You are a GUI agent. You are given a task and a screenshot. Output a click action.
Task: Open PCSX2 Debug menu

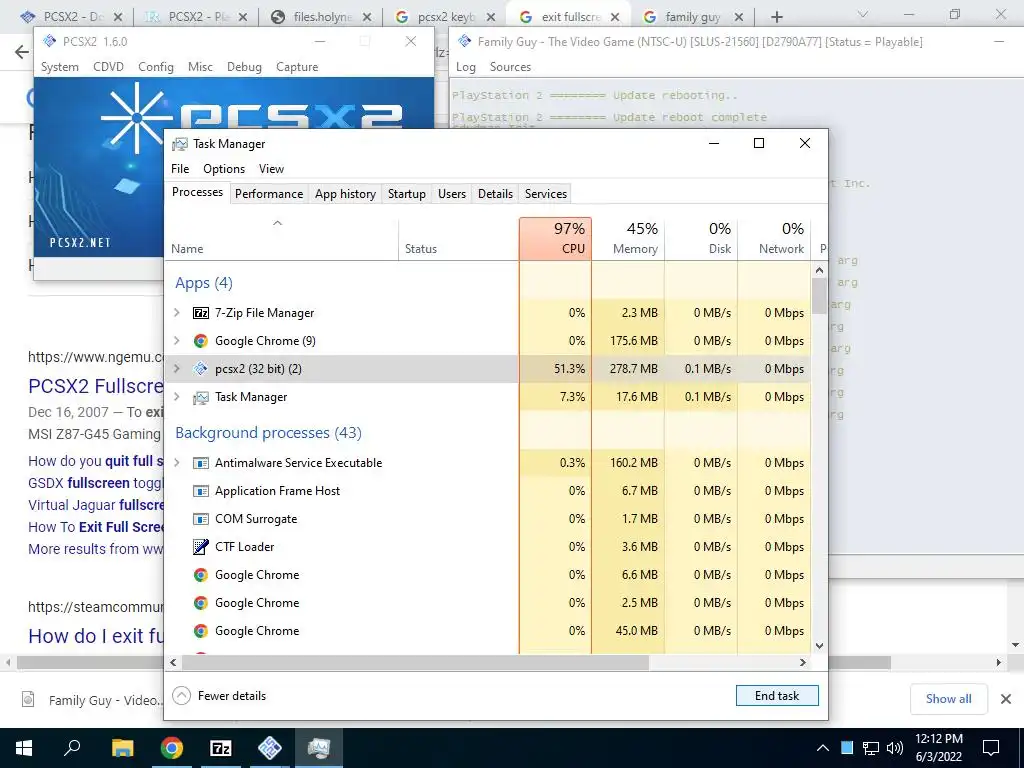244,67
